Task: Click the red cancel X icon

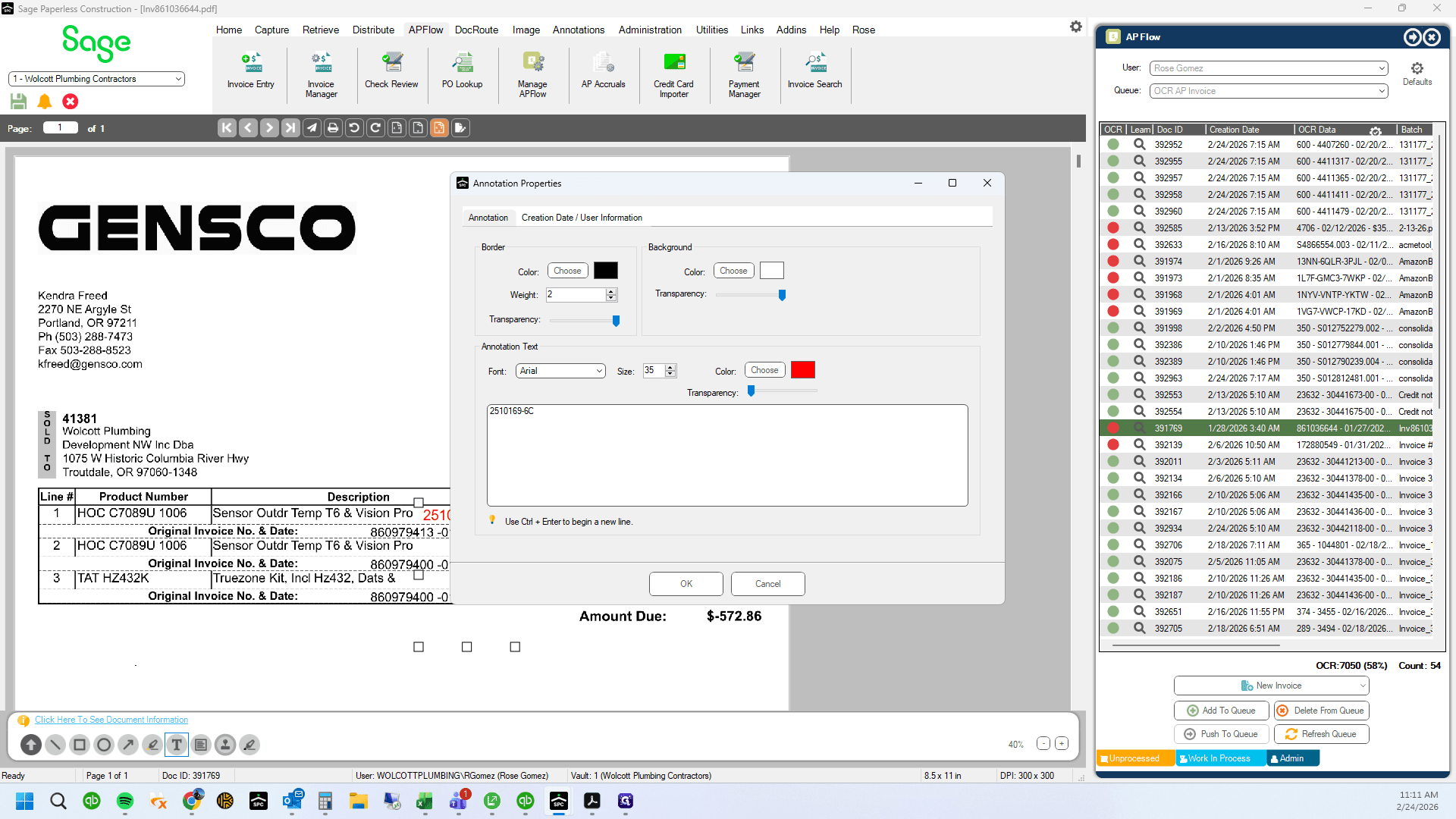Action: 71,101
